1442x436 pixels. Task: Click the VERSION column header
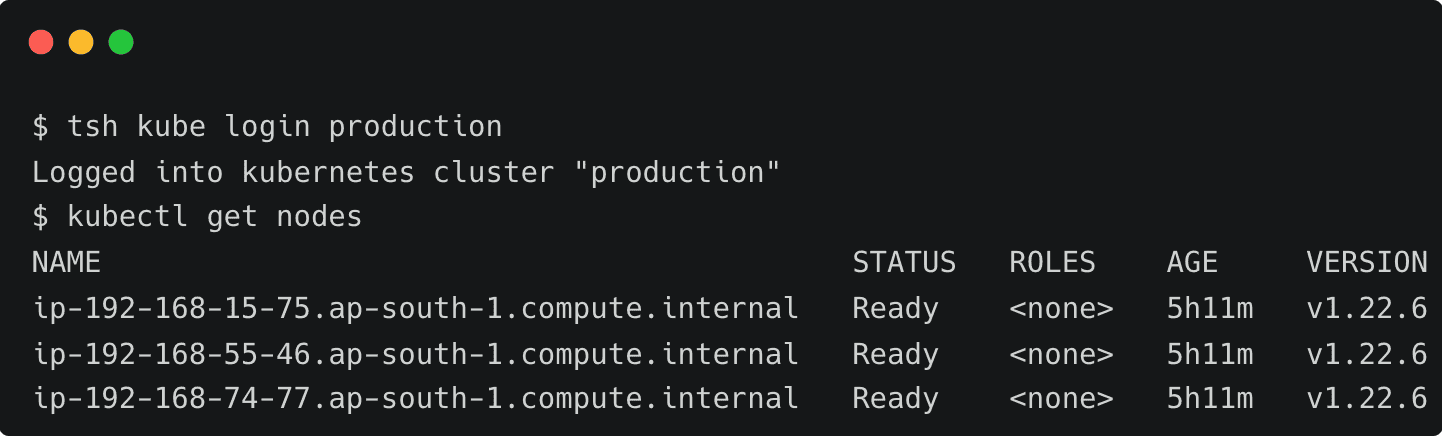(x=1366, y=262)
